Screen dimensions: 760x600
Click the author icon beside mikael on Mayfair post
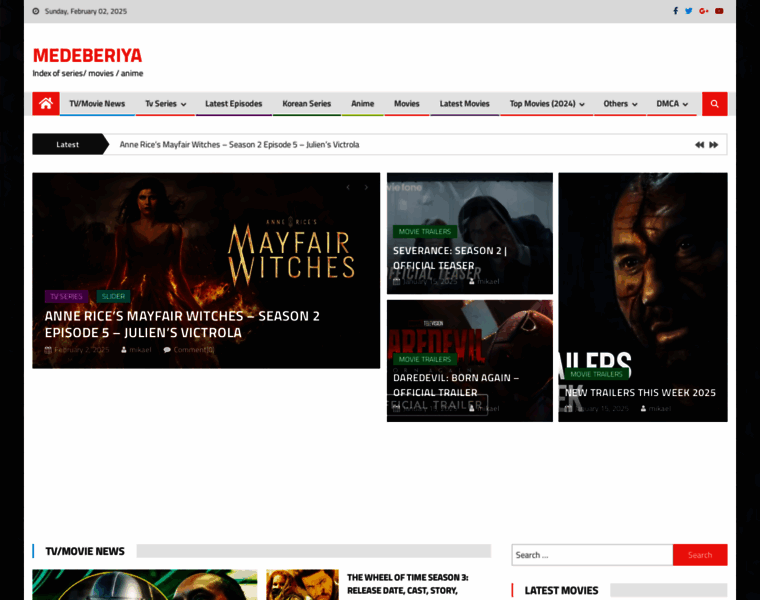point(124,349)
